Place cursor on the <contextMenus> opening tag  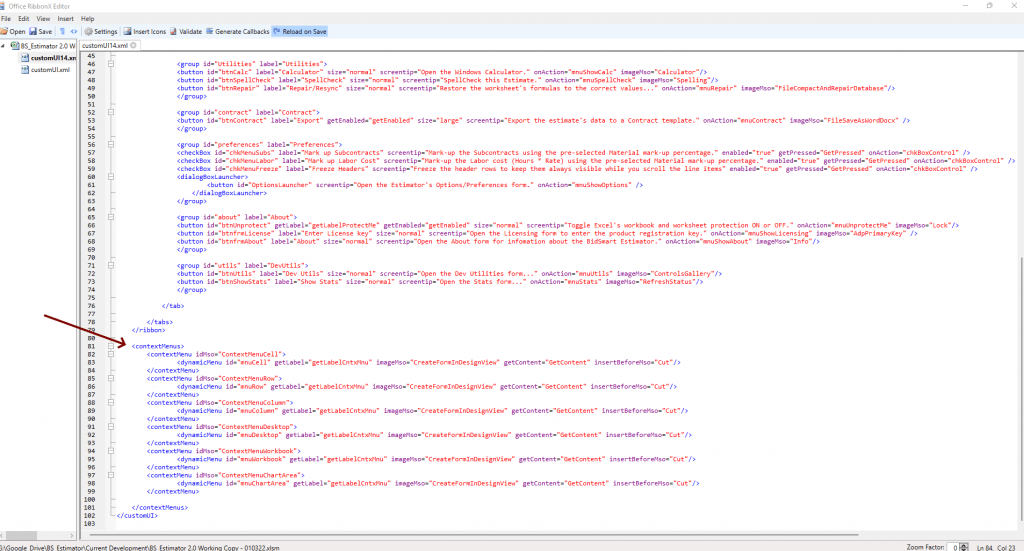click(x=158, y=346)
